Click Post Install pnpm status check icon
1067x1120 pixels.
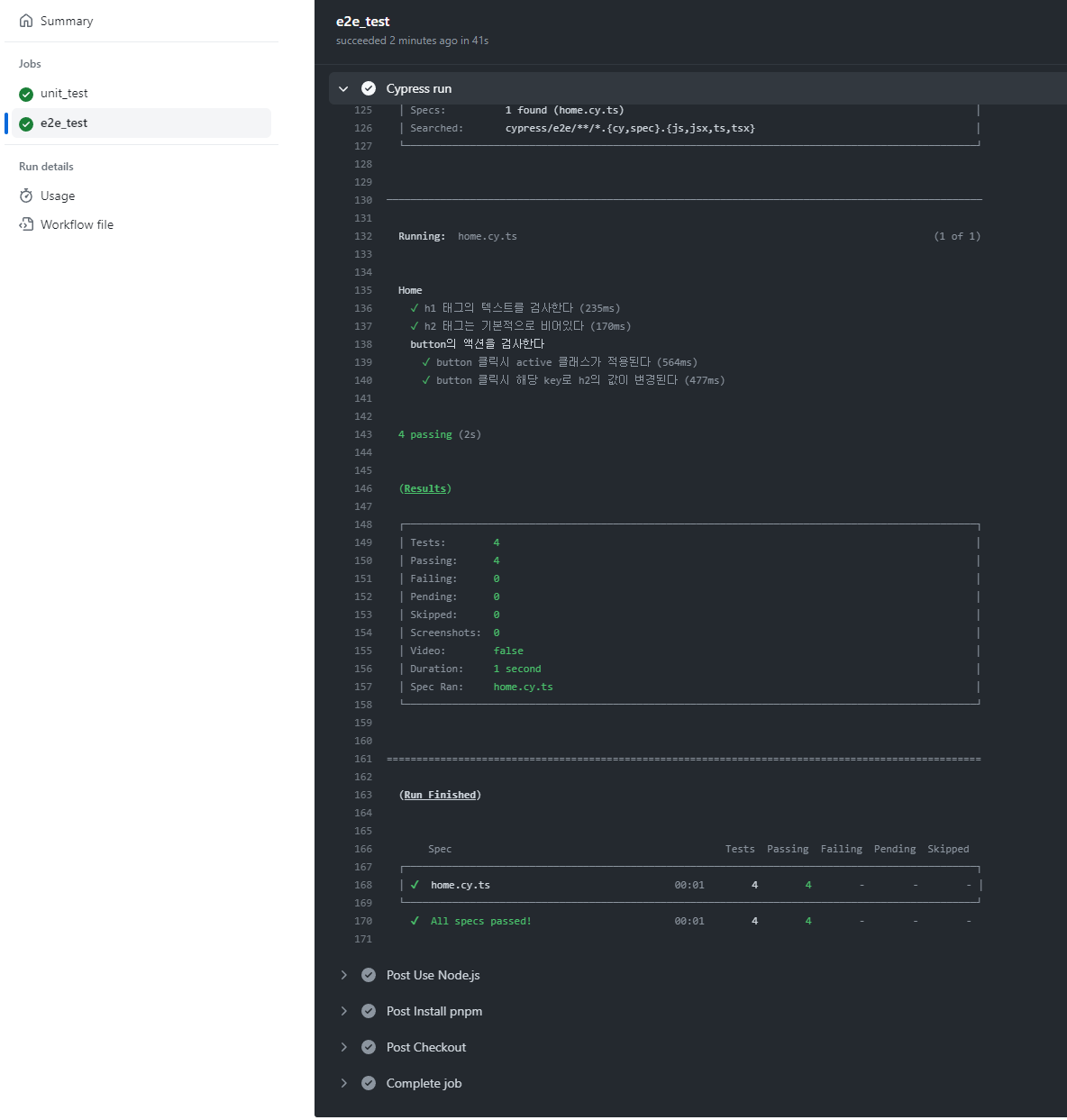click(369, 1011)
